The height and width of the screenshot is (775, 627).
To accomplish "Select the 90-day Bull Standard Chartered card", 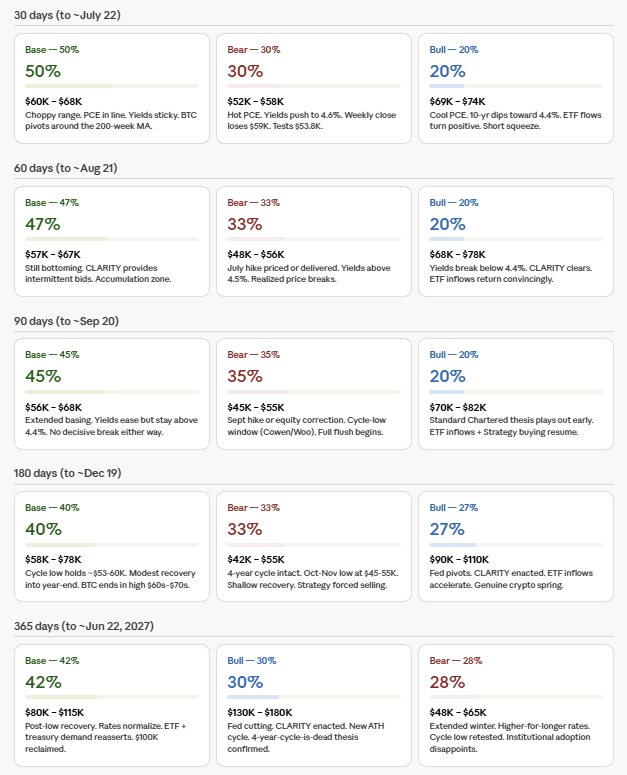I will [516, 394].
